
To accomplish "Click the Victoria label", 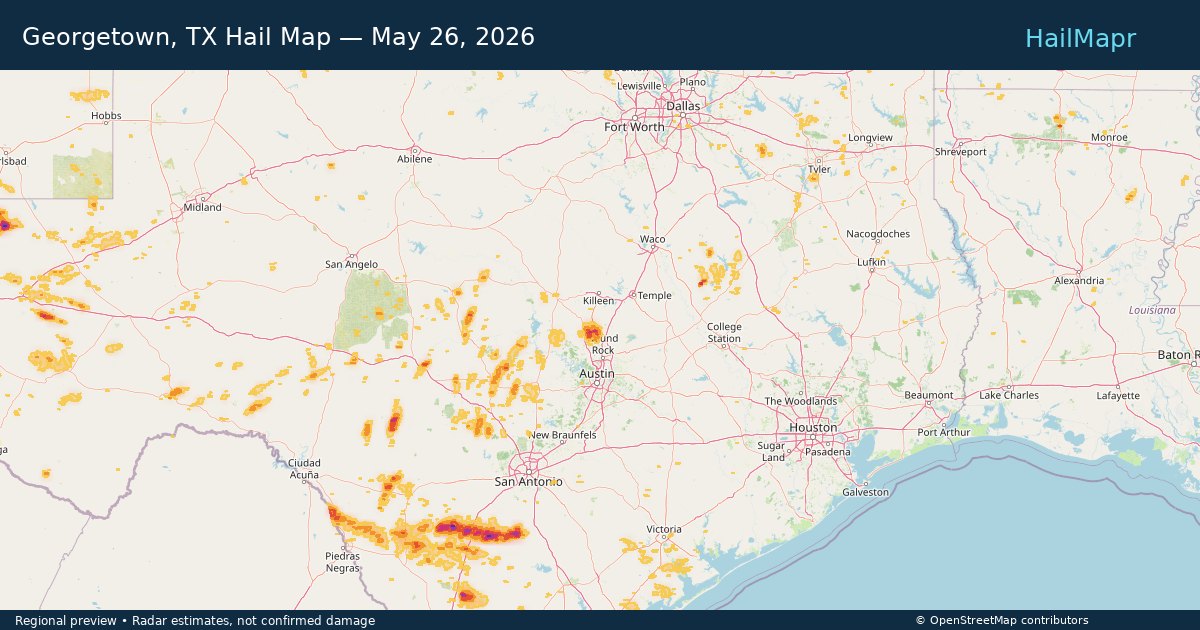I will point(664,529).
